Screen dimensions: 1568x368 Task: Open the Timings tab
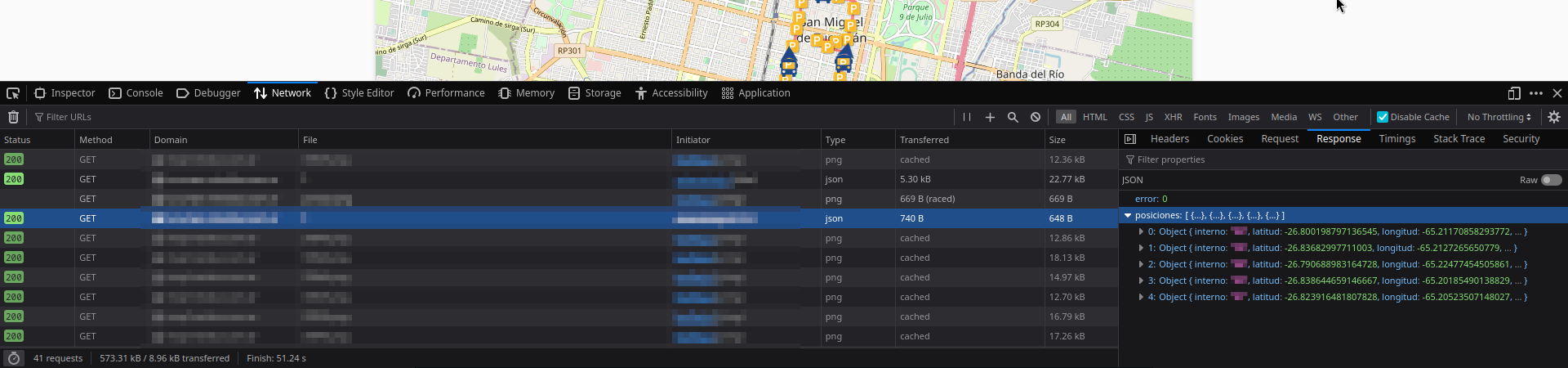[1396, 139]
